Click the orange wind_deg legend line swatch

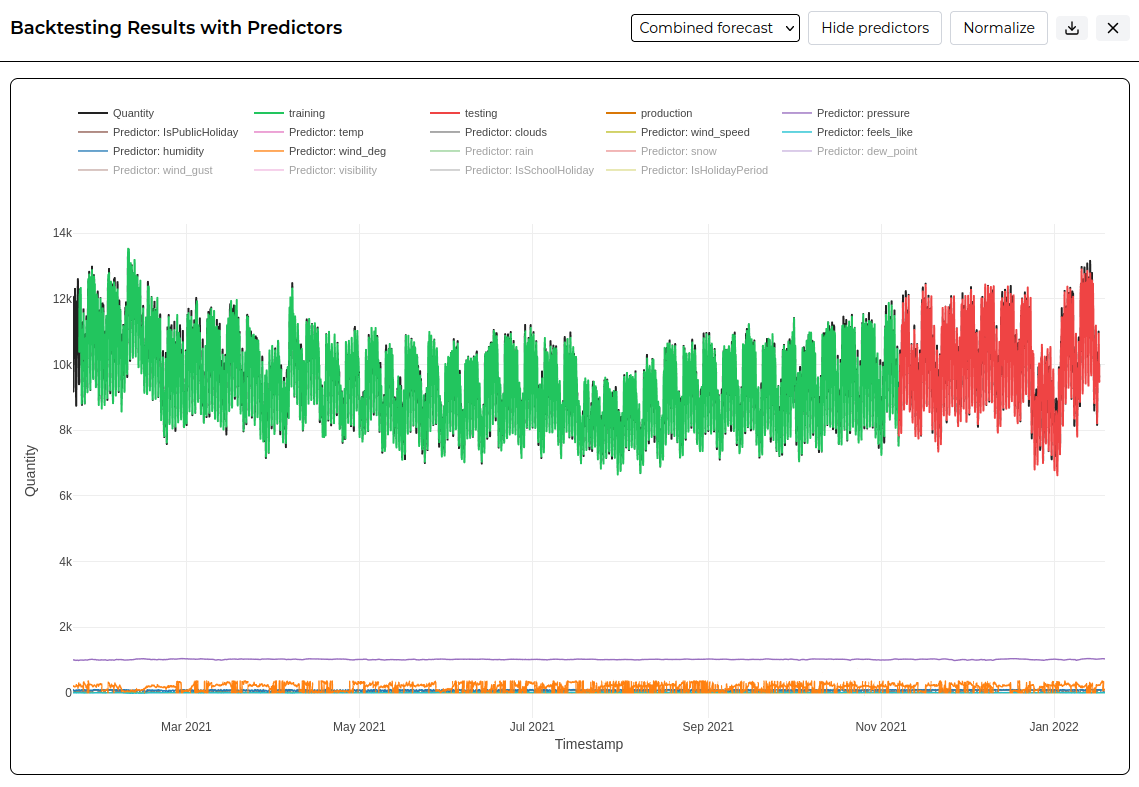pos(269,151)
